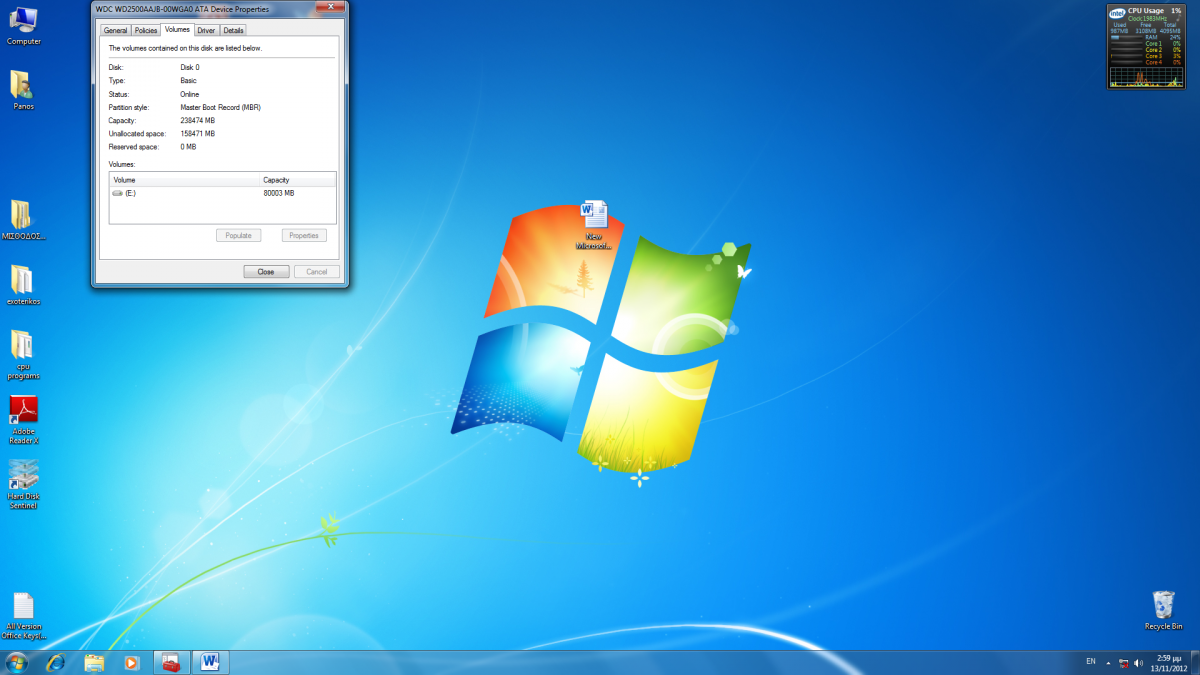Open the Windows Start orb
This screenshot has width=1200, height=675.
[17, 662]
